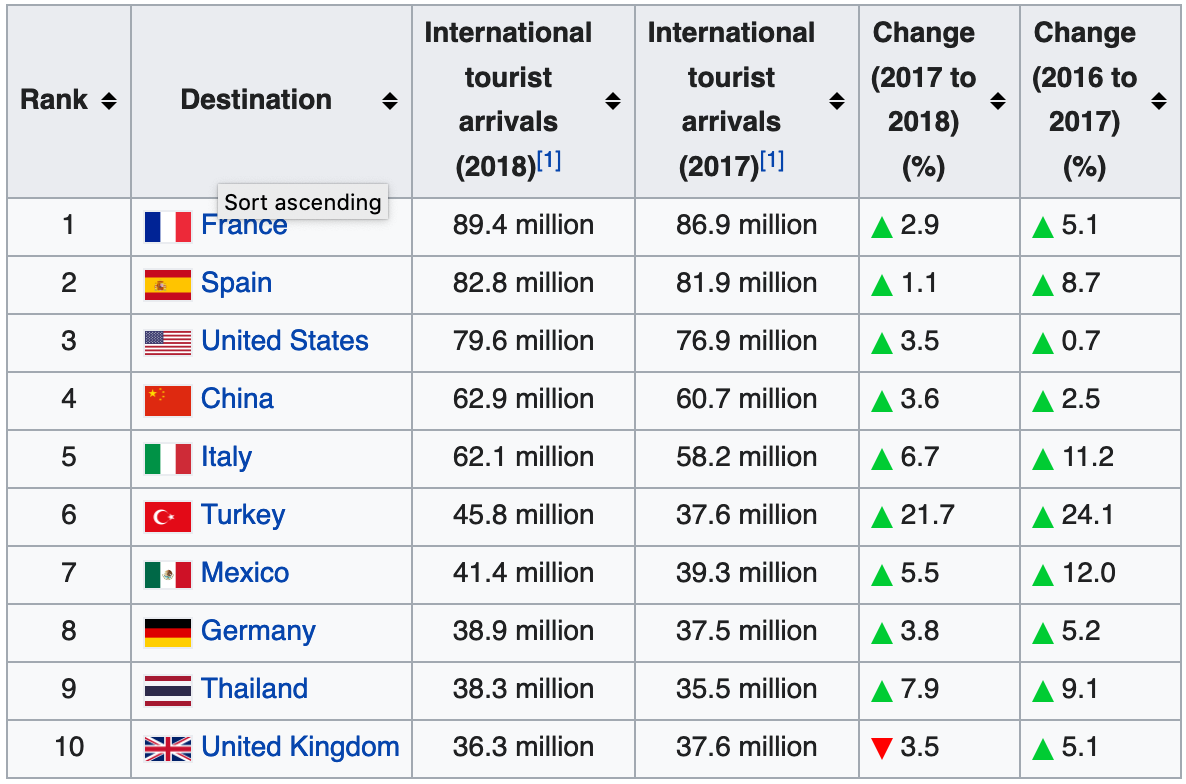Viewport: 1186px width, 784px height.
Task: Sort by 2018 tourist arrivals arrows
Action: (x=613, y=101)
